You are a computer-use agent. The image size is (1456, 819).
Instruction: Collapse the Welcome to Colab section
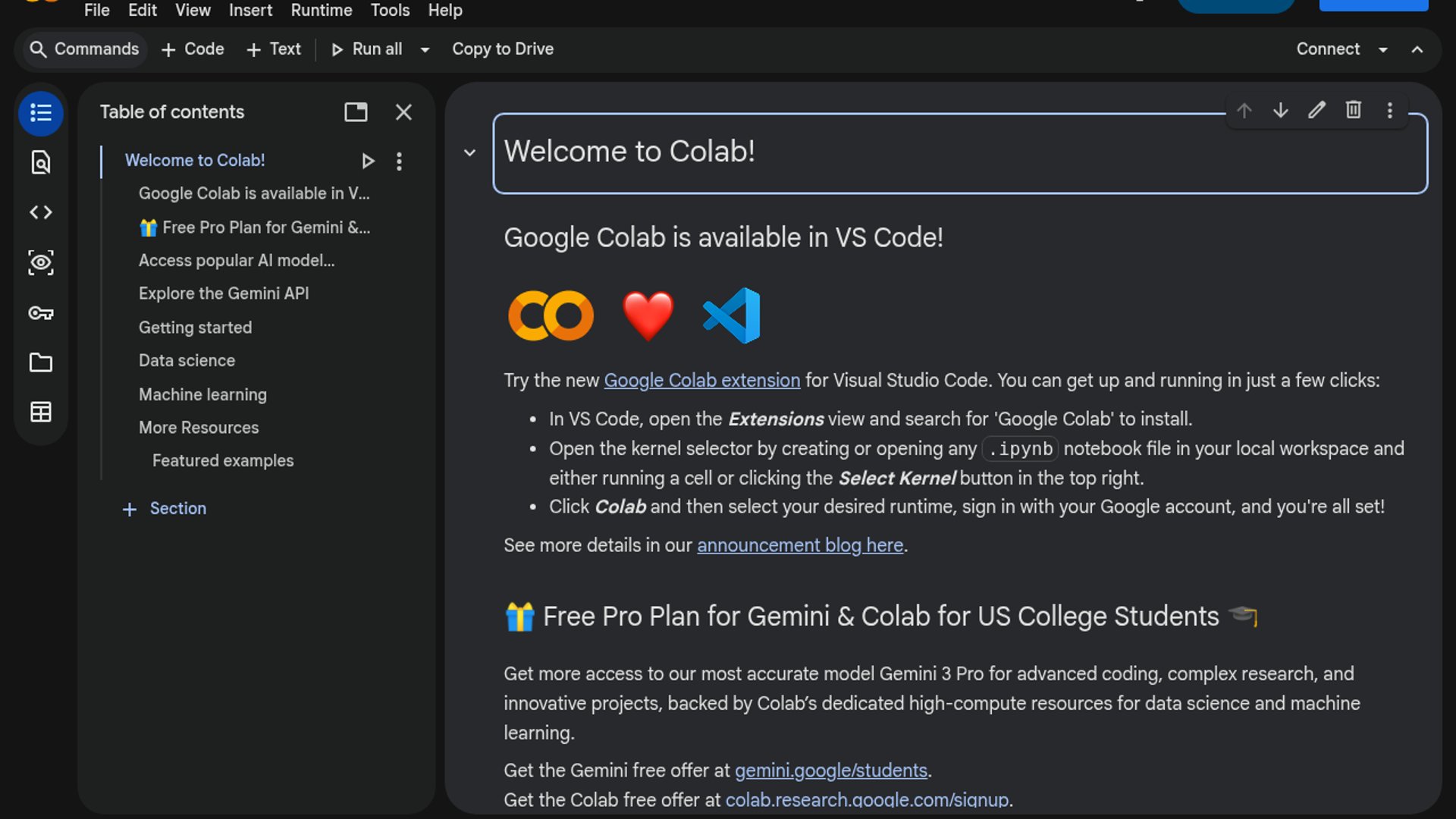(x=470, y=152)
